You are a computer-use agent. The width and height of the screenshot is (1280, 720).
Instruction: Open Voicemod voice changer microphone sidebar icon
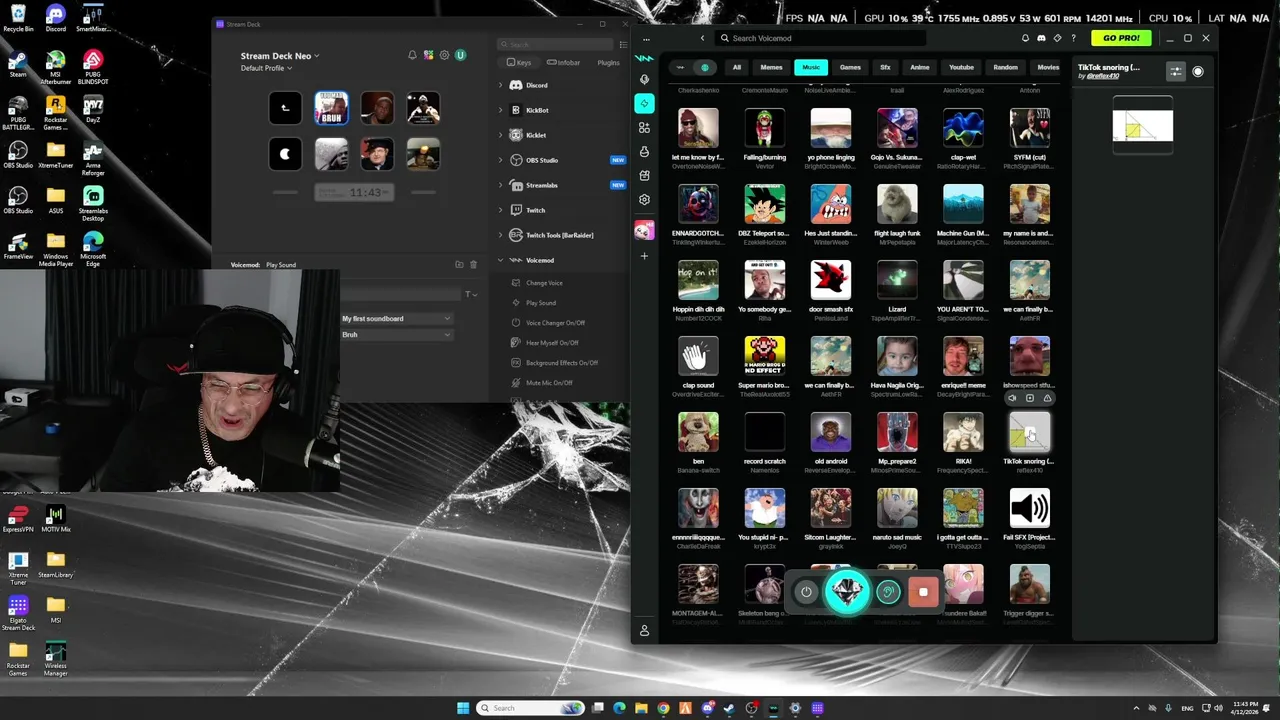[644, 79]
